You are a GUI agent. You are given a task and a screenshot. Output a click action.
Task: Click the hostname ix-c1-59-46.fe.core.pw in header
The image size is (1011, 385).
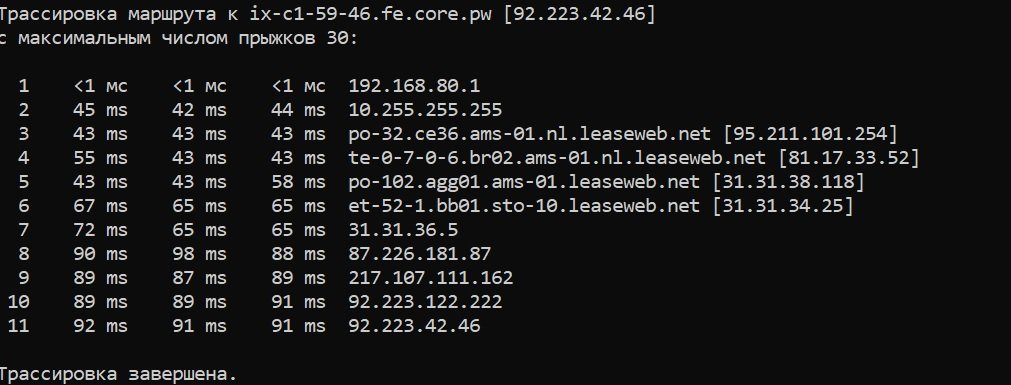(x=371, y=14)
